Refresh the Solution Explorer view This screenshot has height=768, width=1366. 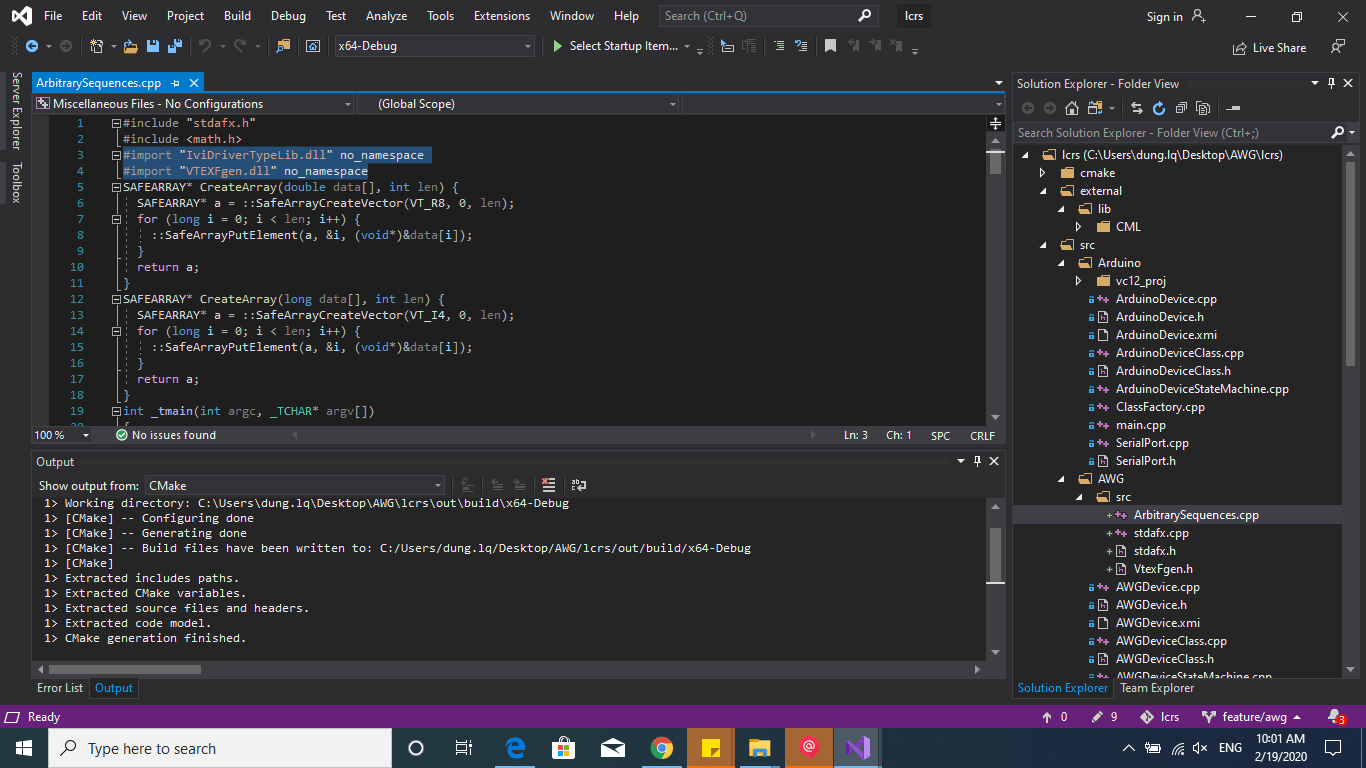(1159, 107)
